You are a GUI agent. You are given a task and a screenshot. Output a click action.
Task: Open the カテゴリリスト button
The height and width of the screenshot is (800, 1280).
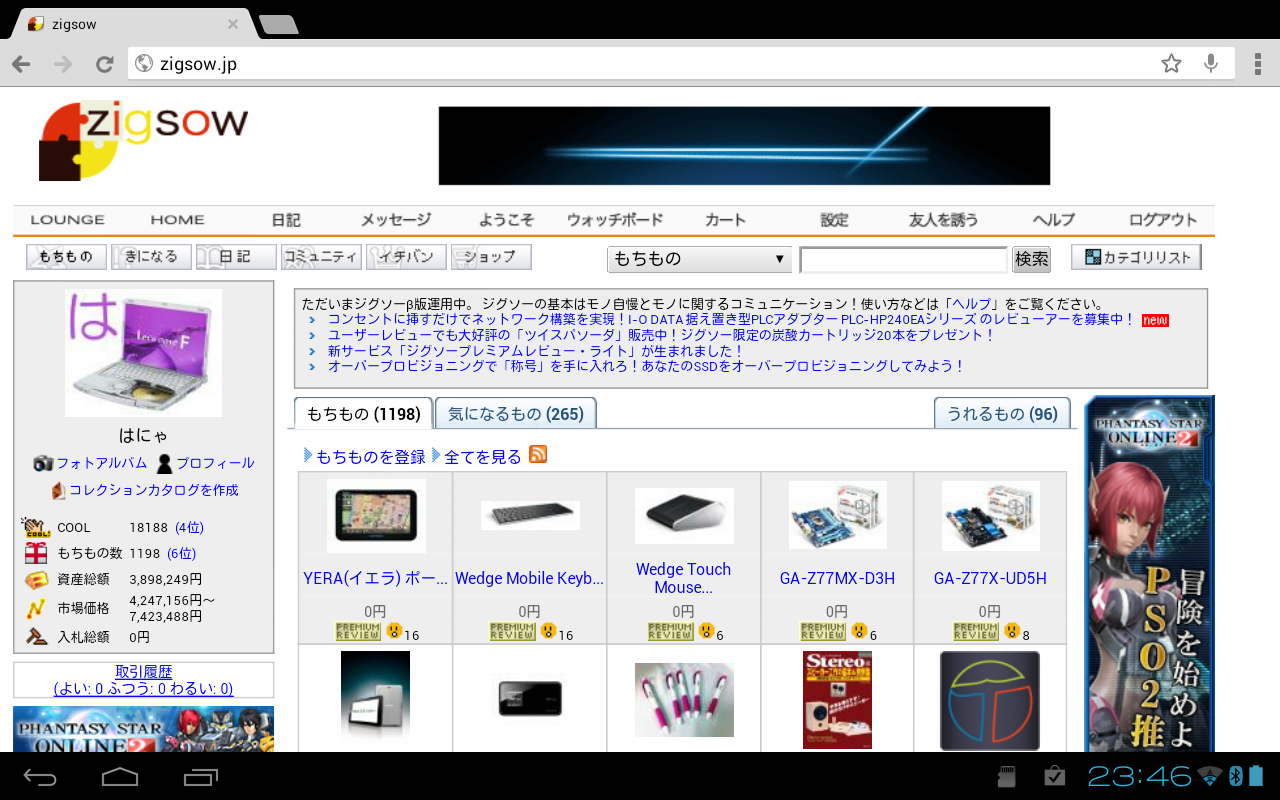(x=1136, y=257)
